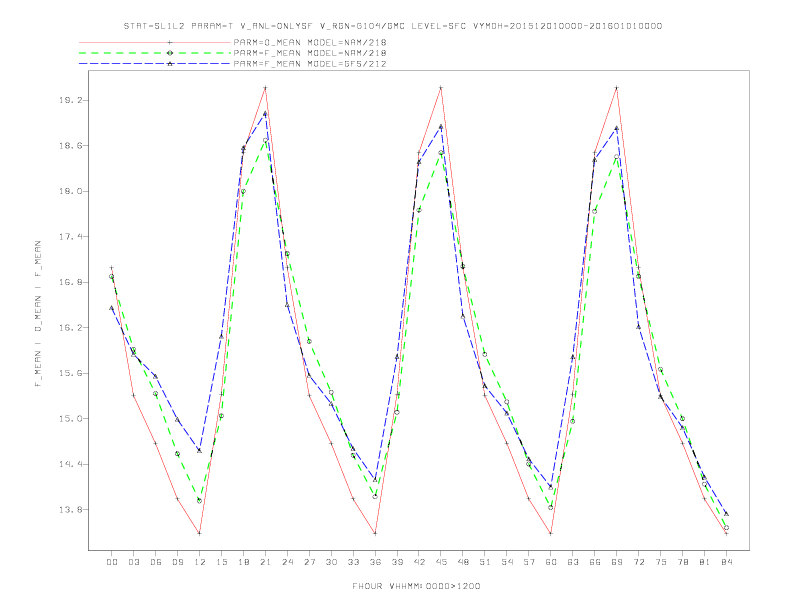Click y-axis tick label 15.0
Viewport: 792px width, 612px height.
[x=69, y=419]
